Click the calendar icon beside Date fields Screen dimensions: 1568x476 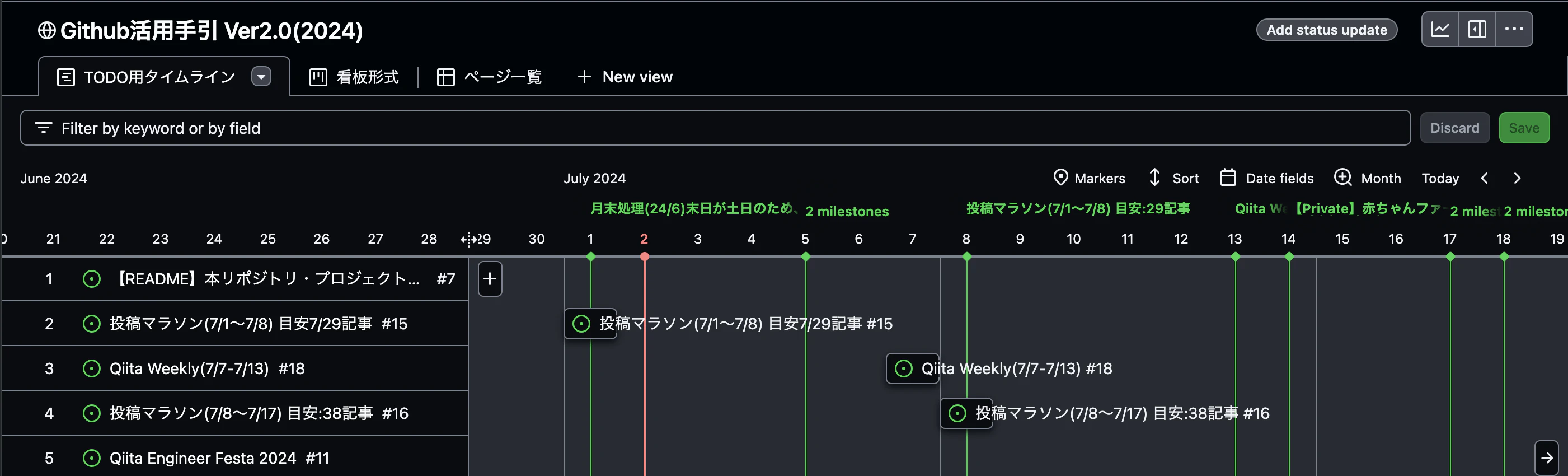pyautogui.click(x=1228, y=178)
